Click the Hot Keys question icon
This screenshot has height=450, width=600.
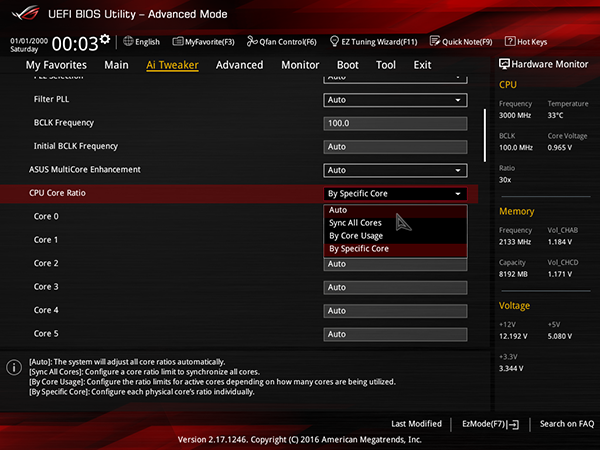[510, 41]
